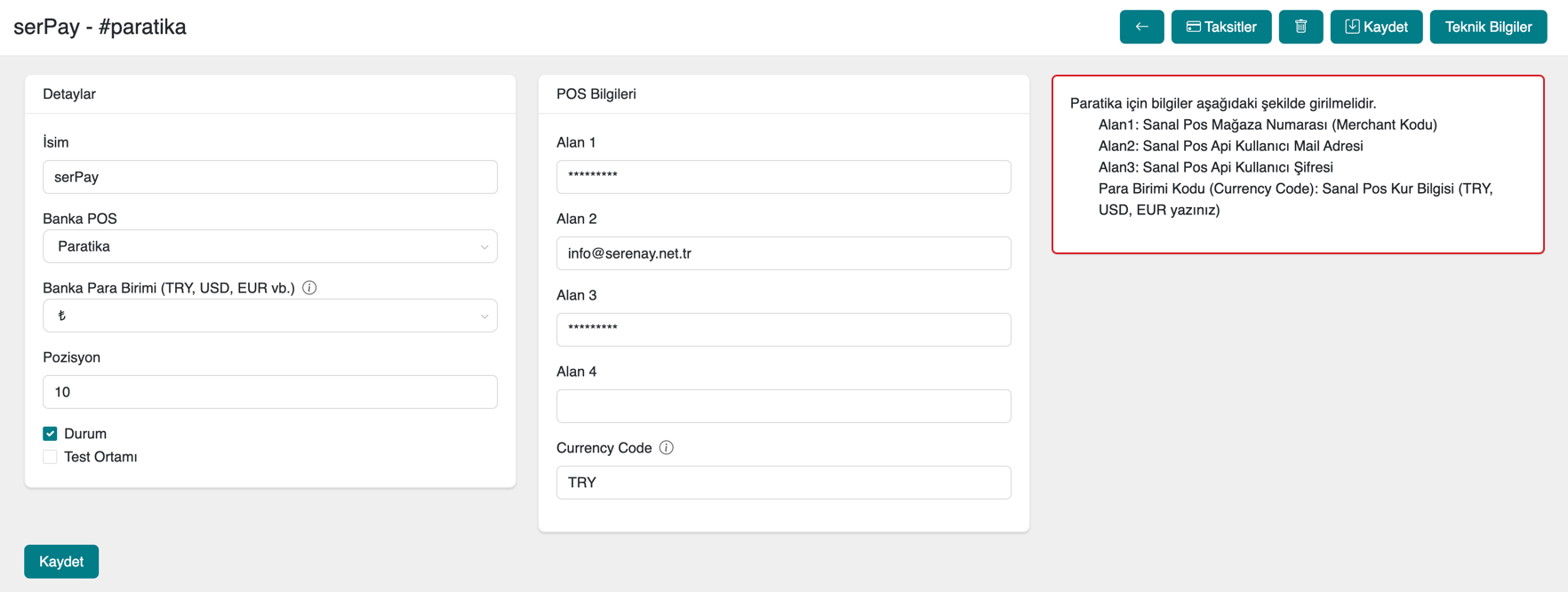Image resolution: width=1568 pixels, height=592 pixels.
Task: Open Taksitler installments page
Action: pos(1220,27)
